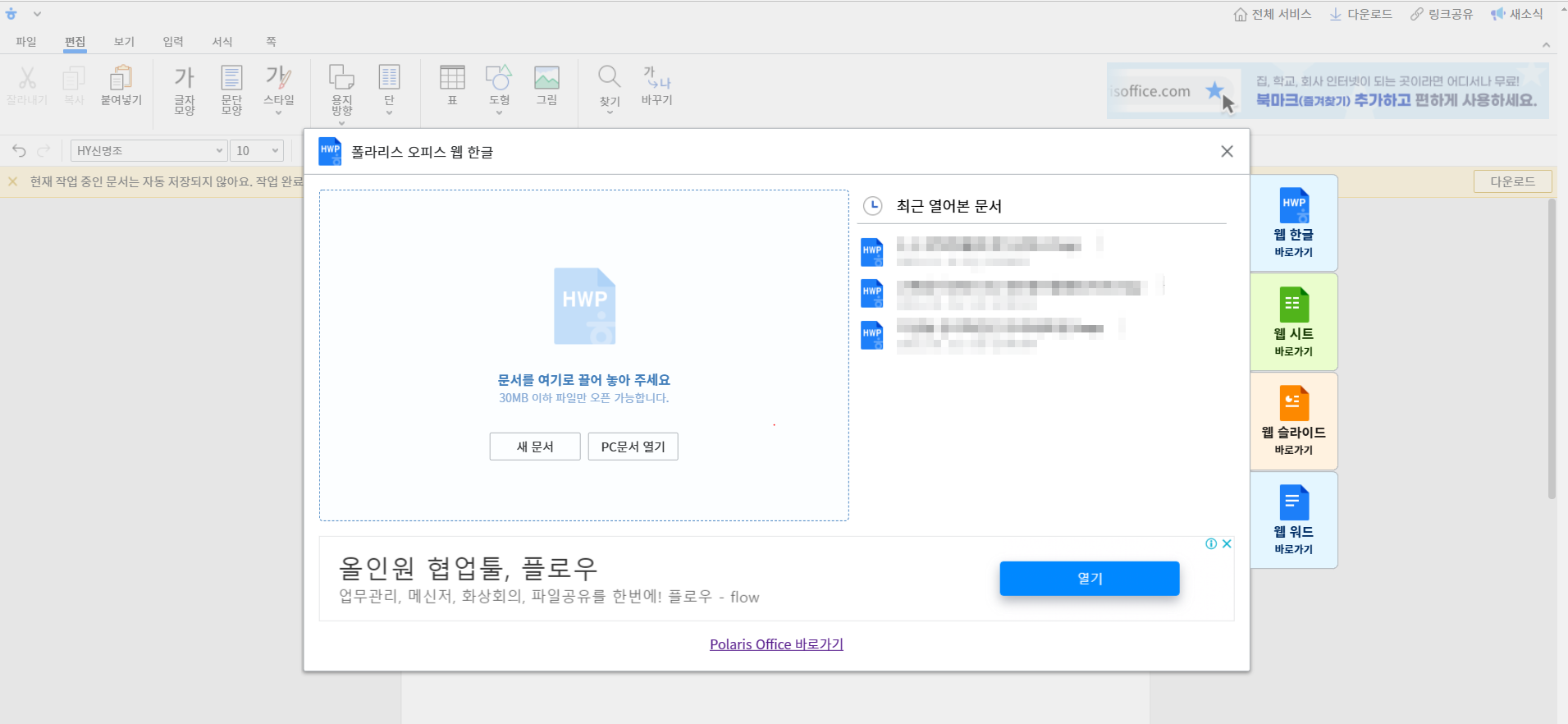The width and height of the screenshot is (1568, 724).
Task: Click the Undo arrow icon
Action: click(x=19, y=150)
